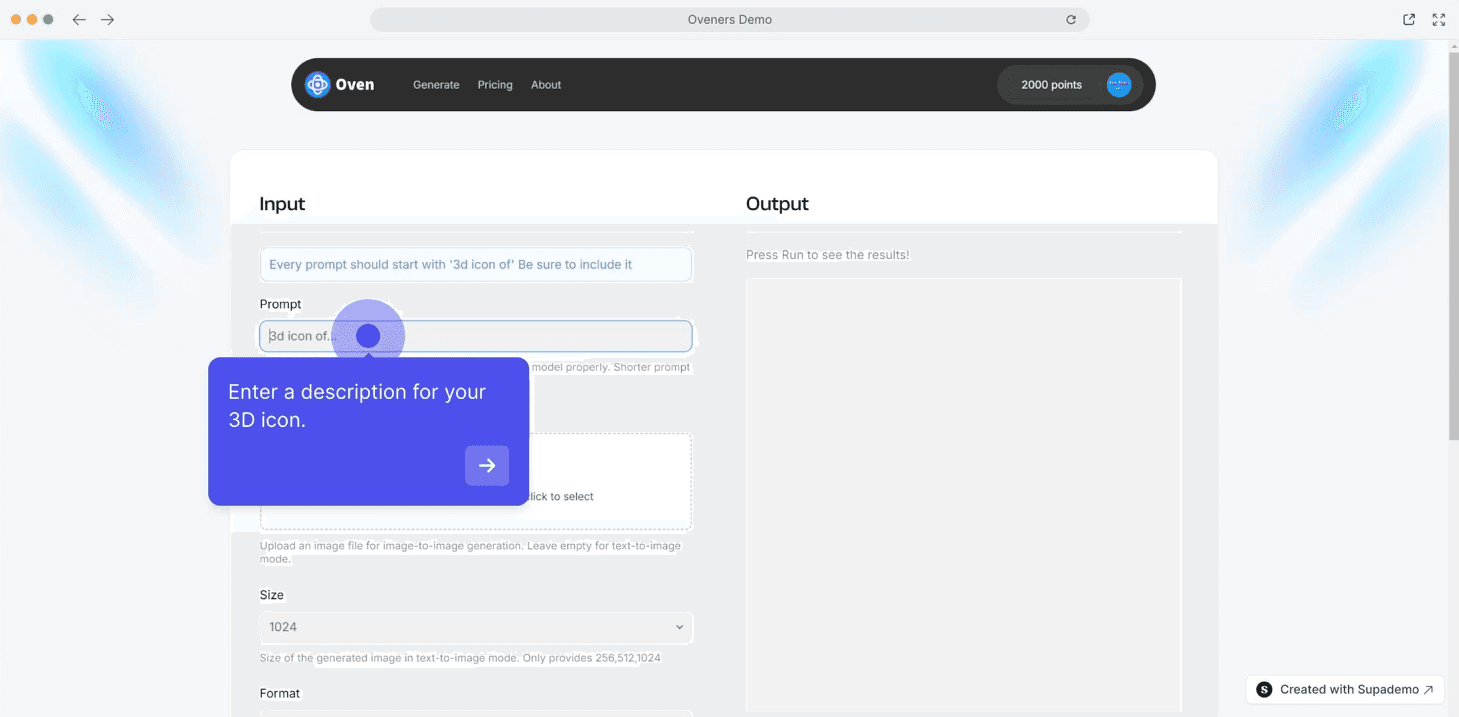The height and width of the screenshot is (717, 1459).
Task: Go back with the browser back arrow
Action: 79,20
